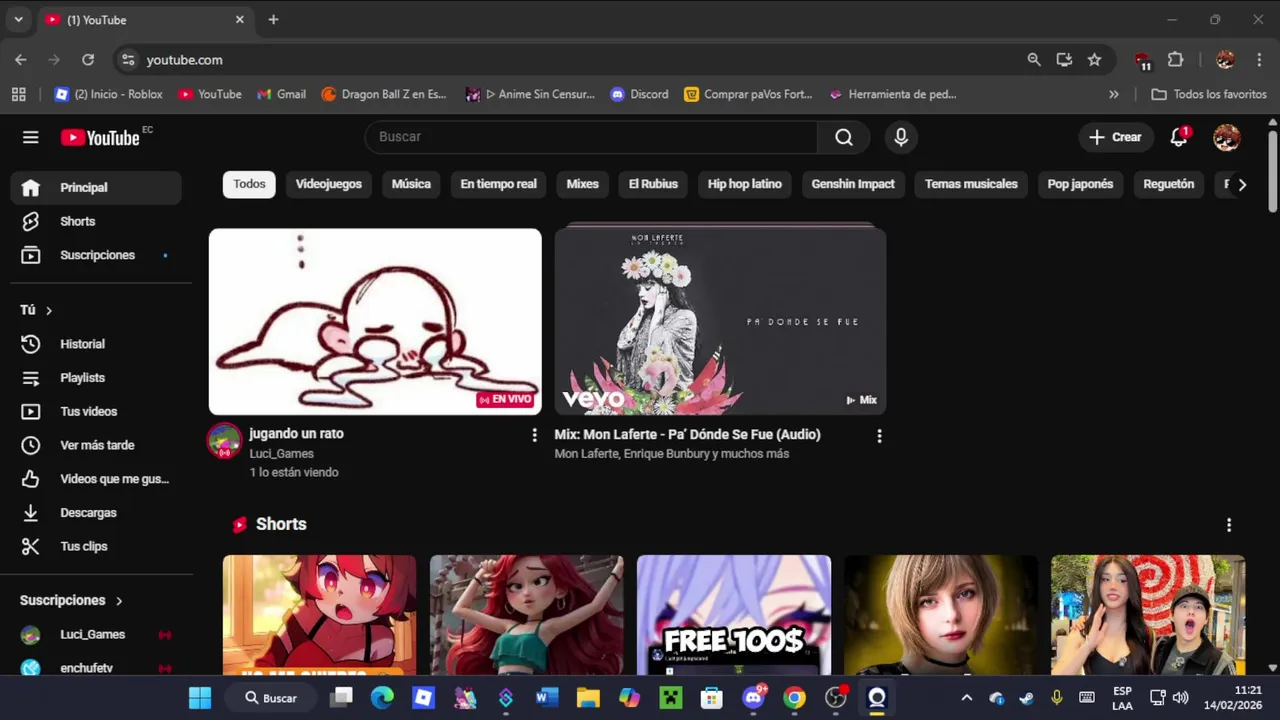Click the search magnifier button
1280x720 pixels.
tap(844, 137)
